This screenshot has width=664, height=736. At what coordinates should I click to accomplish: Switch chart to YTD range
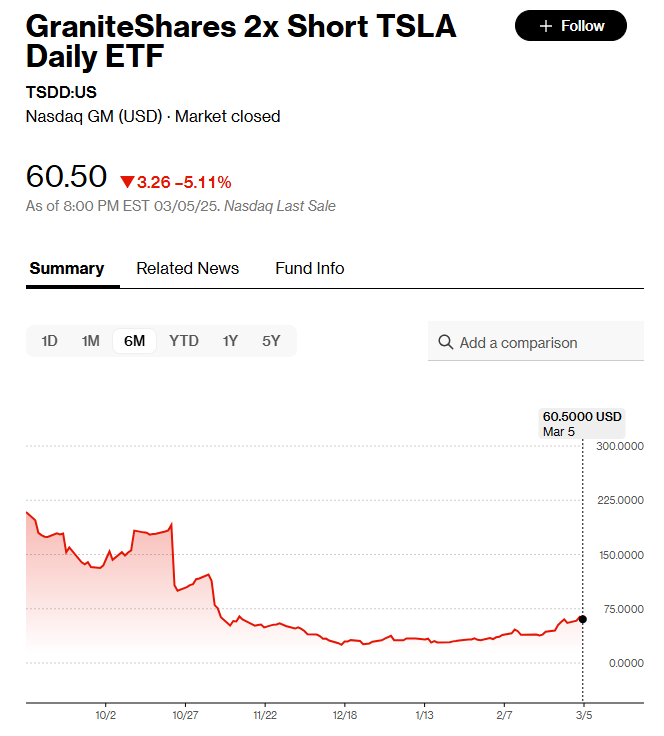[184, 341]
